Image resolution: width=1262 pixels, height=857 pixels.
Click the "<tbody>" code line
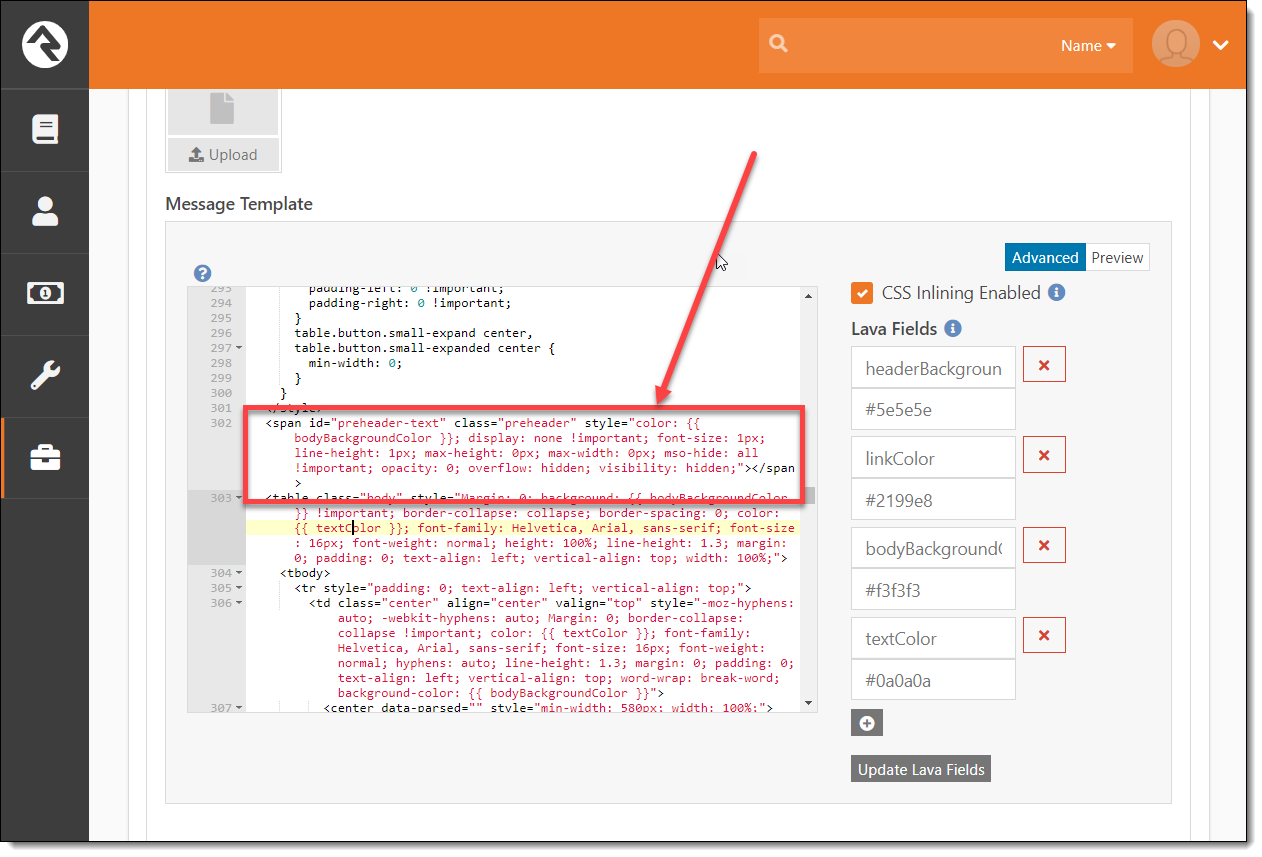pyautogui.click(x=305, y=573)
